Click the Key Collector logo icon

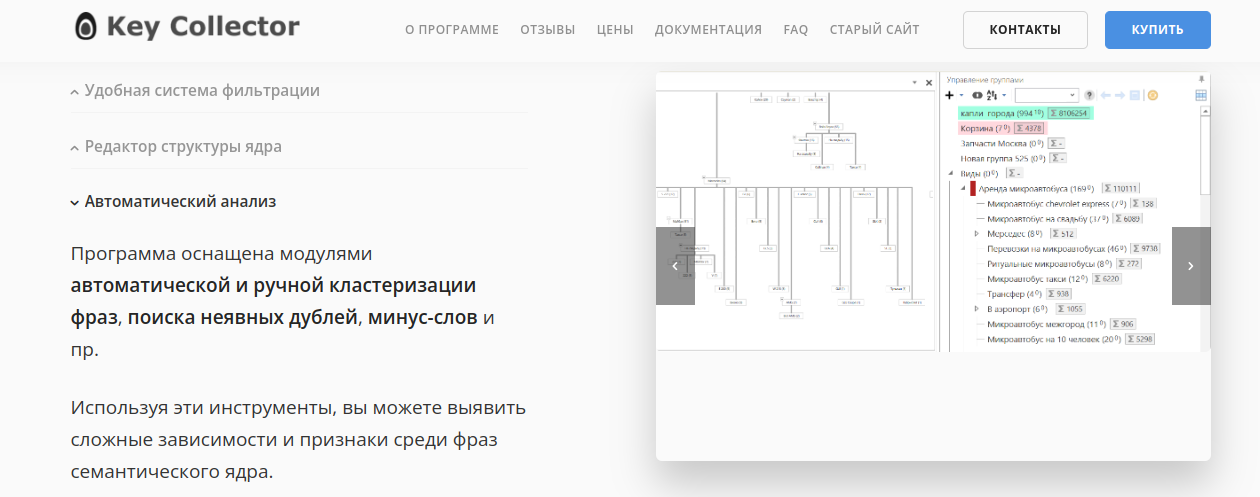point(86,27)
